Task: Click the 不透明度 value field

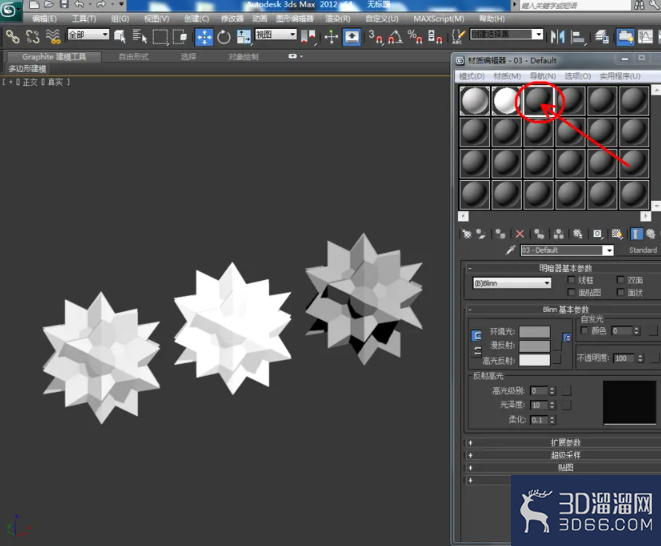Action: [x=624, y=358]
